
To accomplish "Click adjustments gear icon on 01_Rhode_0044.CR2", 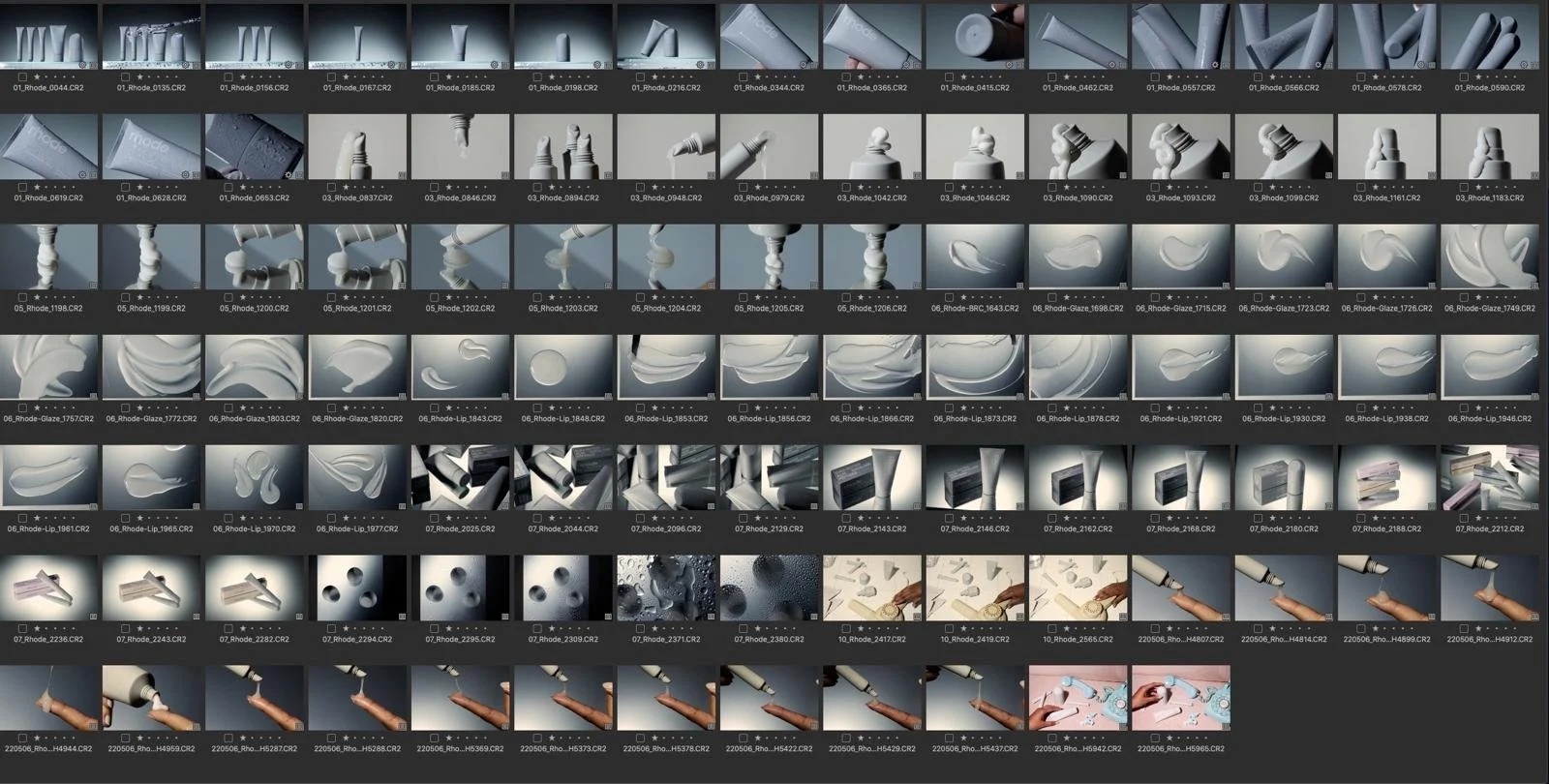I will (82, 65).
